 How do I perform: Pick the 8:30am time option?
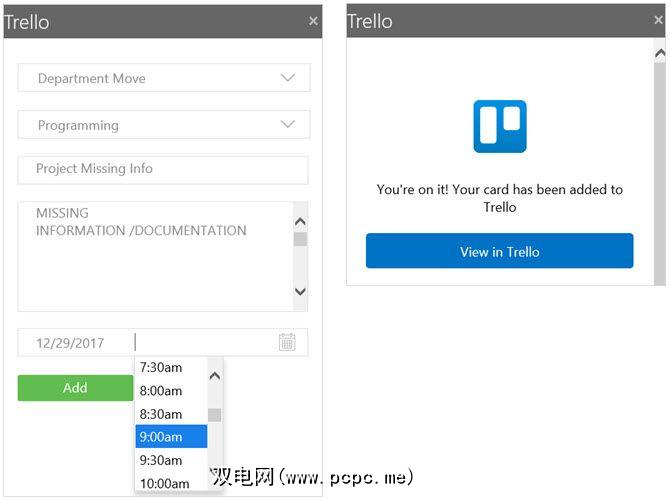coord(161,414)
